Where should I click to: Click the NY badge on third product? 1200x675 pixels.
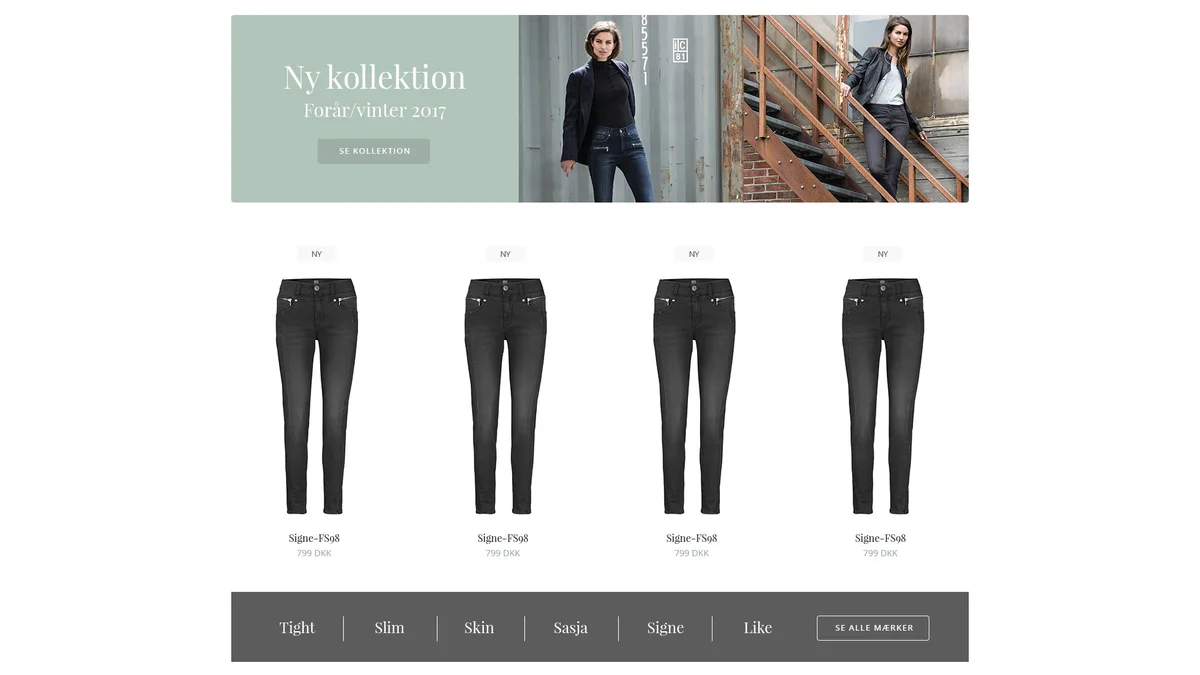coord(694,254)
